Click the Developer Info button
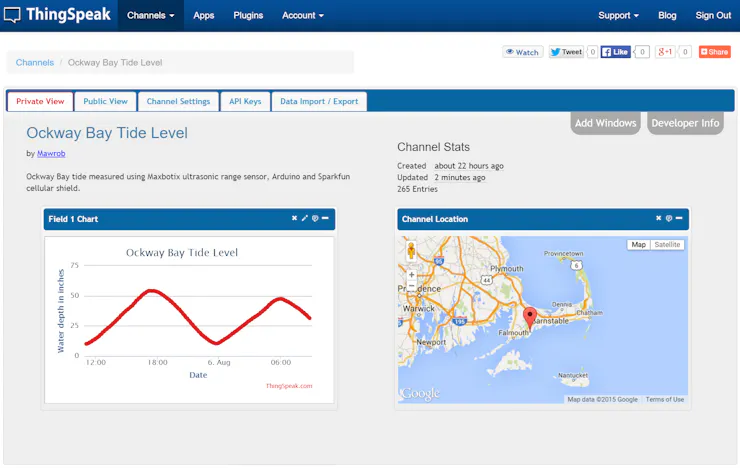The width and height of the screenshot is (740, 468). [x=685, y=123]
